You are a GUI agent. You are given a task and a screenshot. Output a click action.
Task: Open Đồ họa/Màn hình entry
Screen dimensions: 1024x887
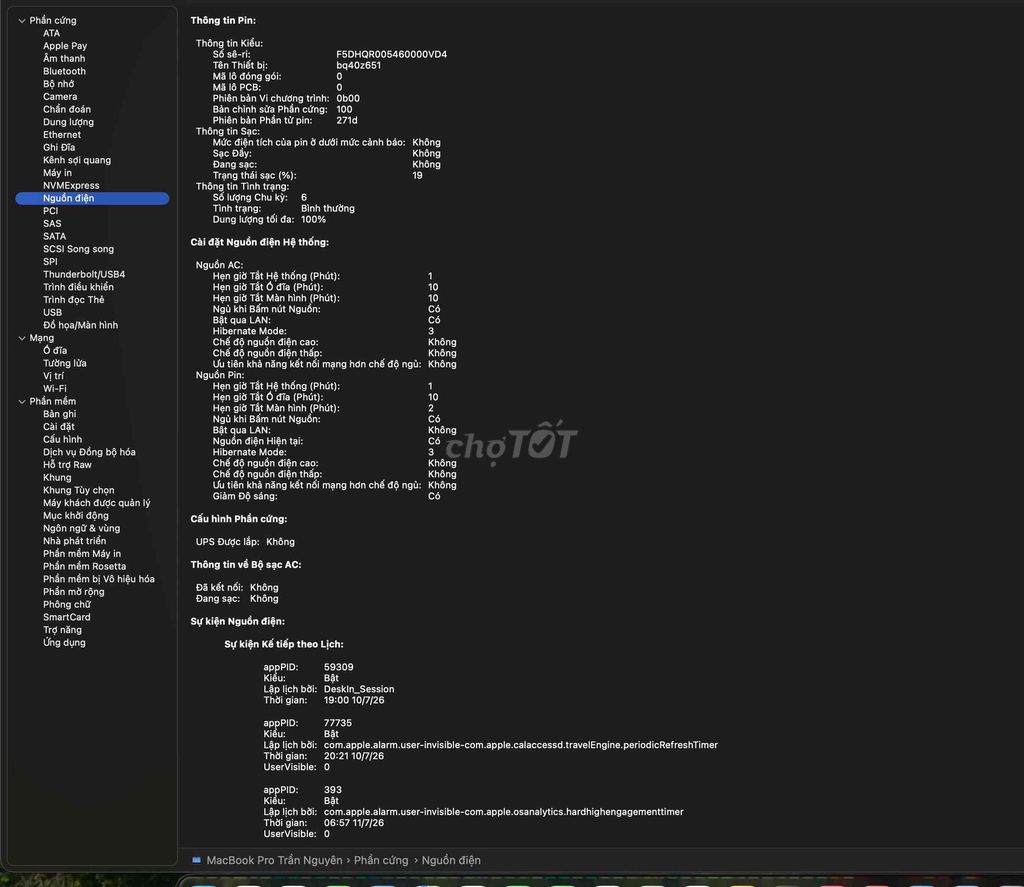pyautogui.click(x=80, y=325)
